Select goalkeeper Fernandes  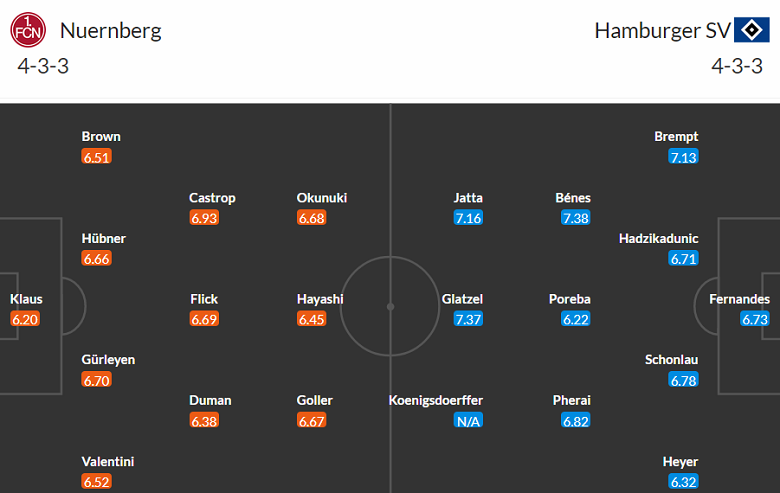[x=740, y=299]
